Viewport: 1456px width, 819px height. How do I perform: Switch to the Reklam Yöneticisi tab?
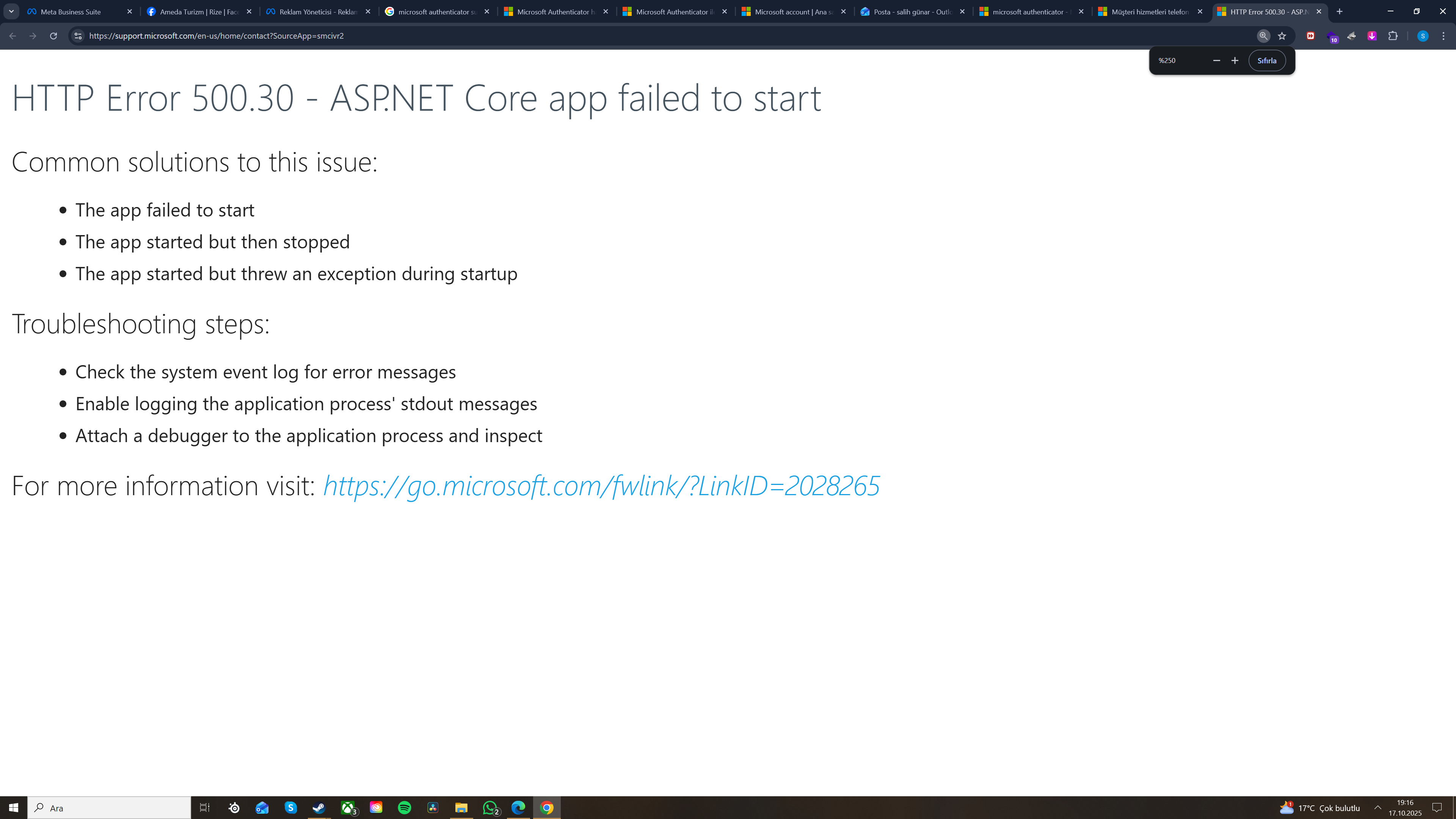coord(318,11)
